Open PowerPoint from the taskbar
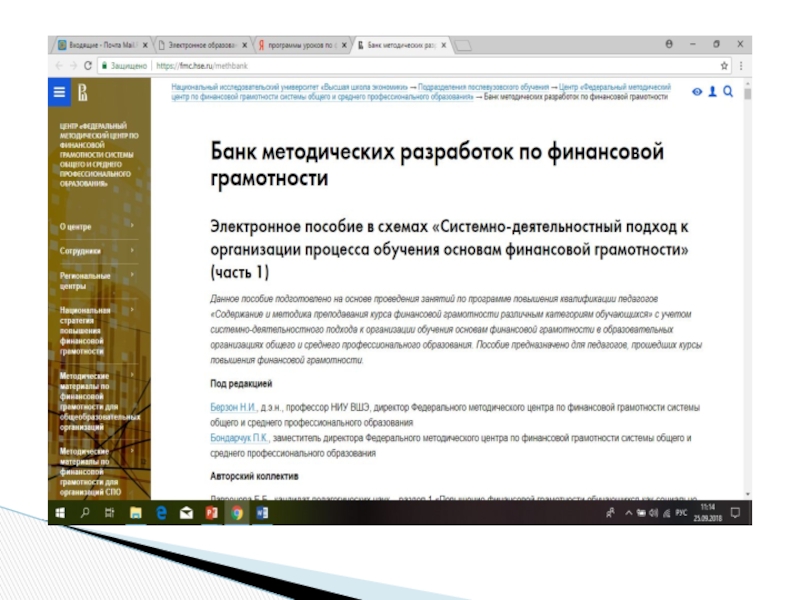 tap(211, 513)
